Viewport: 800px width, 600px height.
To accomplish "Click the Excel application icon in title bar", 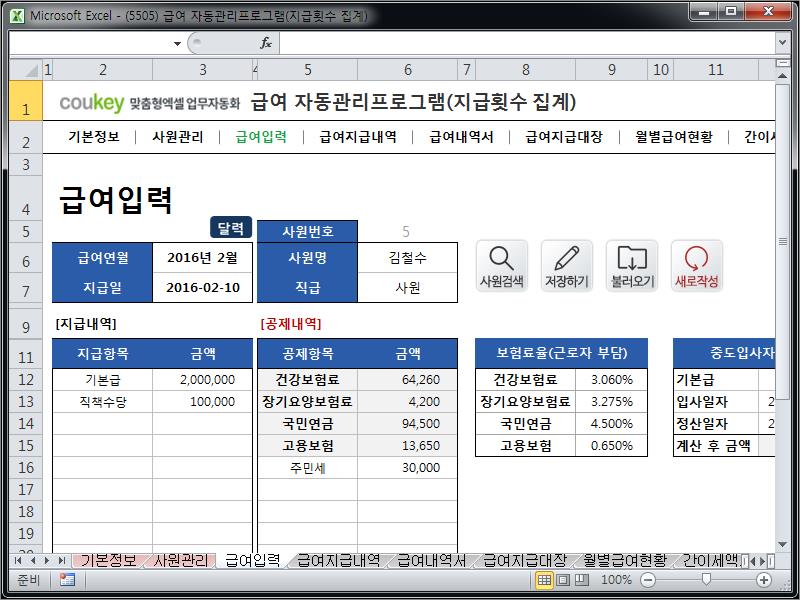I will (x=17, y=16).
